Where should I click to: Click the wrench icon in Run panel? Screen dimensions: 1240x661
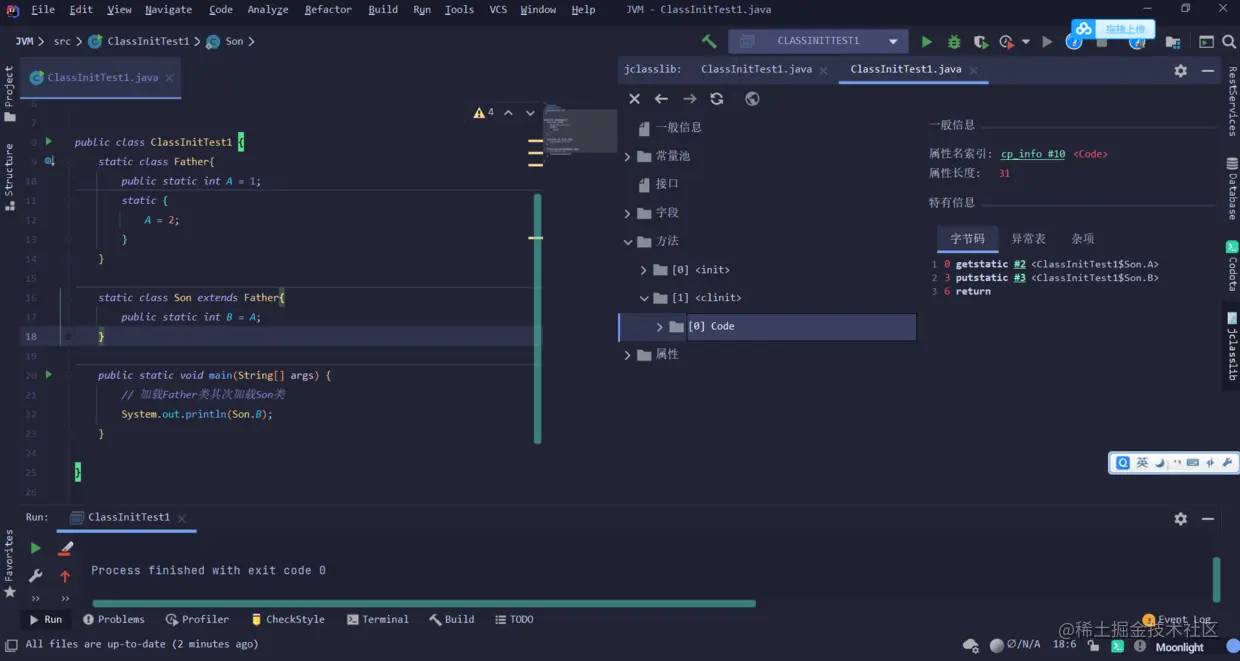pos(36,575)
